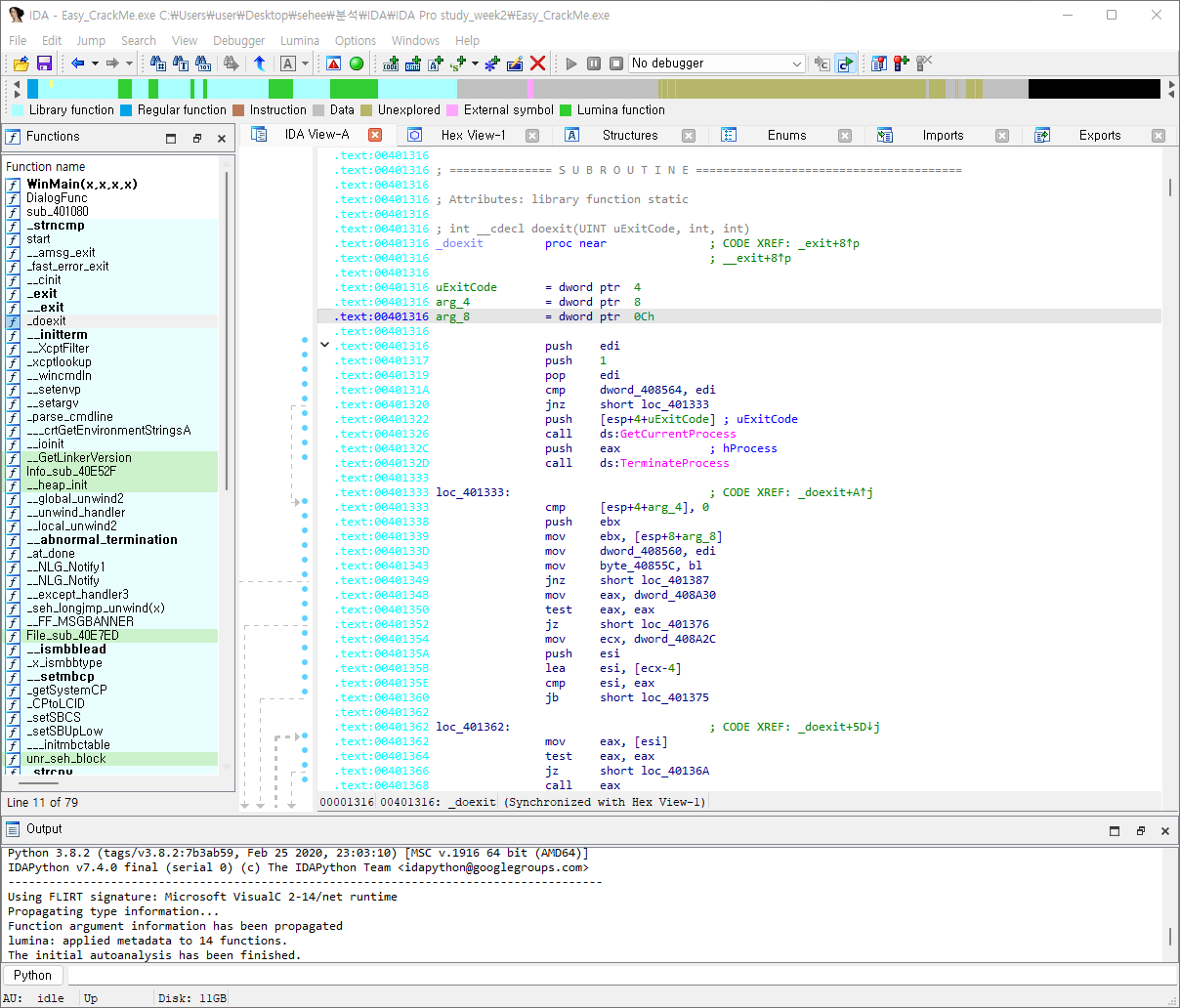
Task: Switch to the Imports tab
Action: coord(943,136)
